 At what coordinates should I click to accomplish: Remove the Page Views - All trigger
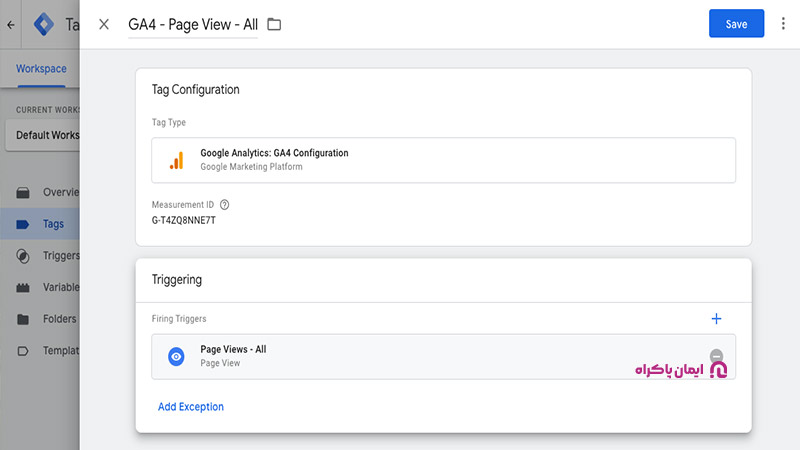click(x=716, y=356)
